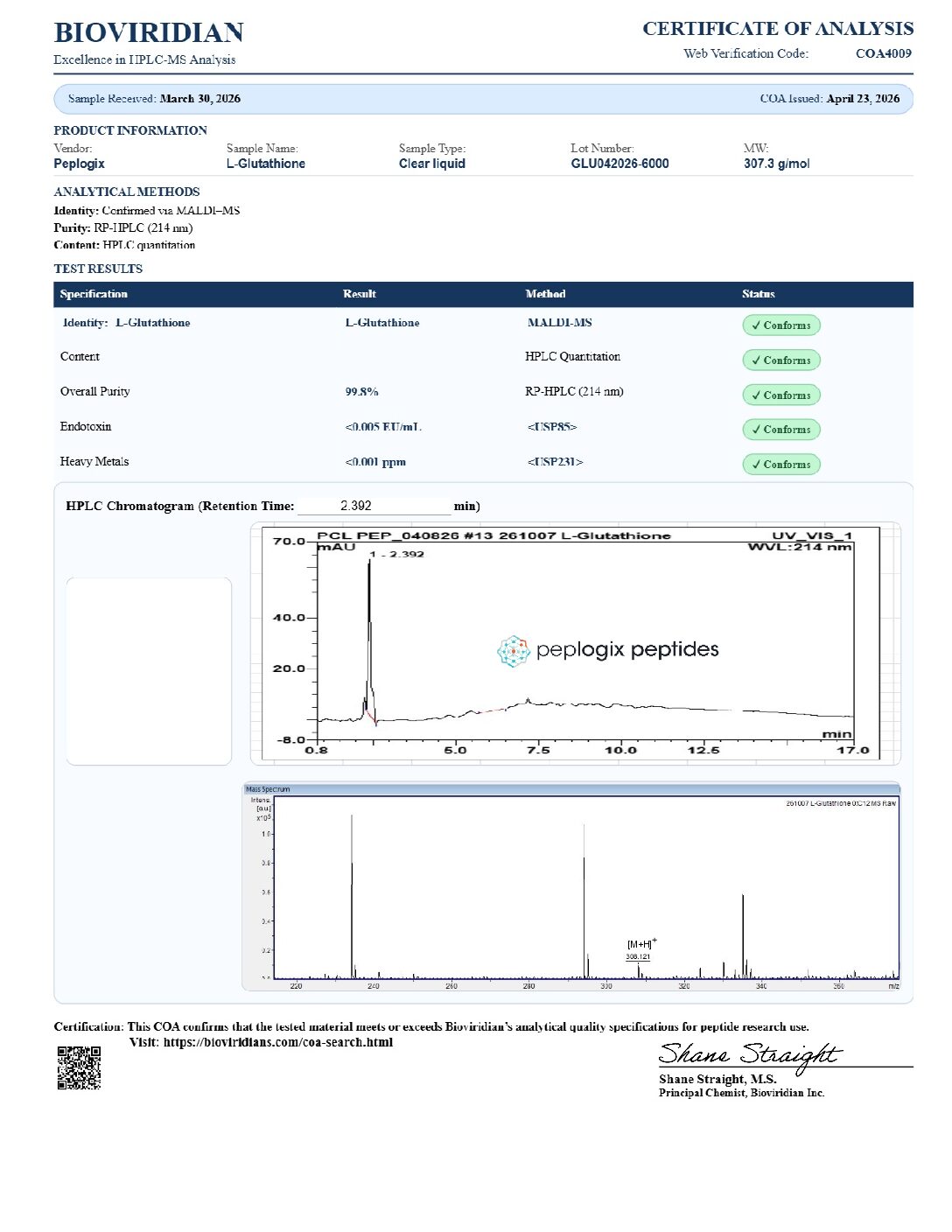
Task: Click Principal Chemist, Bioviridian Inc. line
Action: coord(741,1093)
